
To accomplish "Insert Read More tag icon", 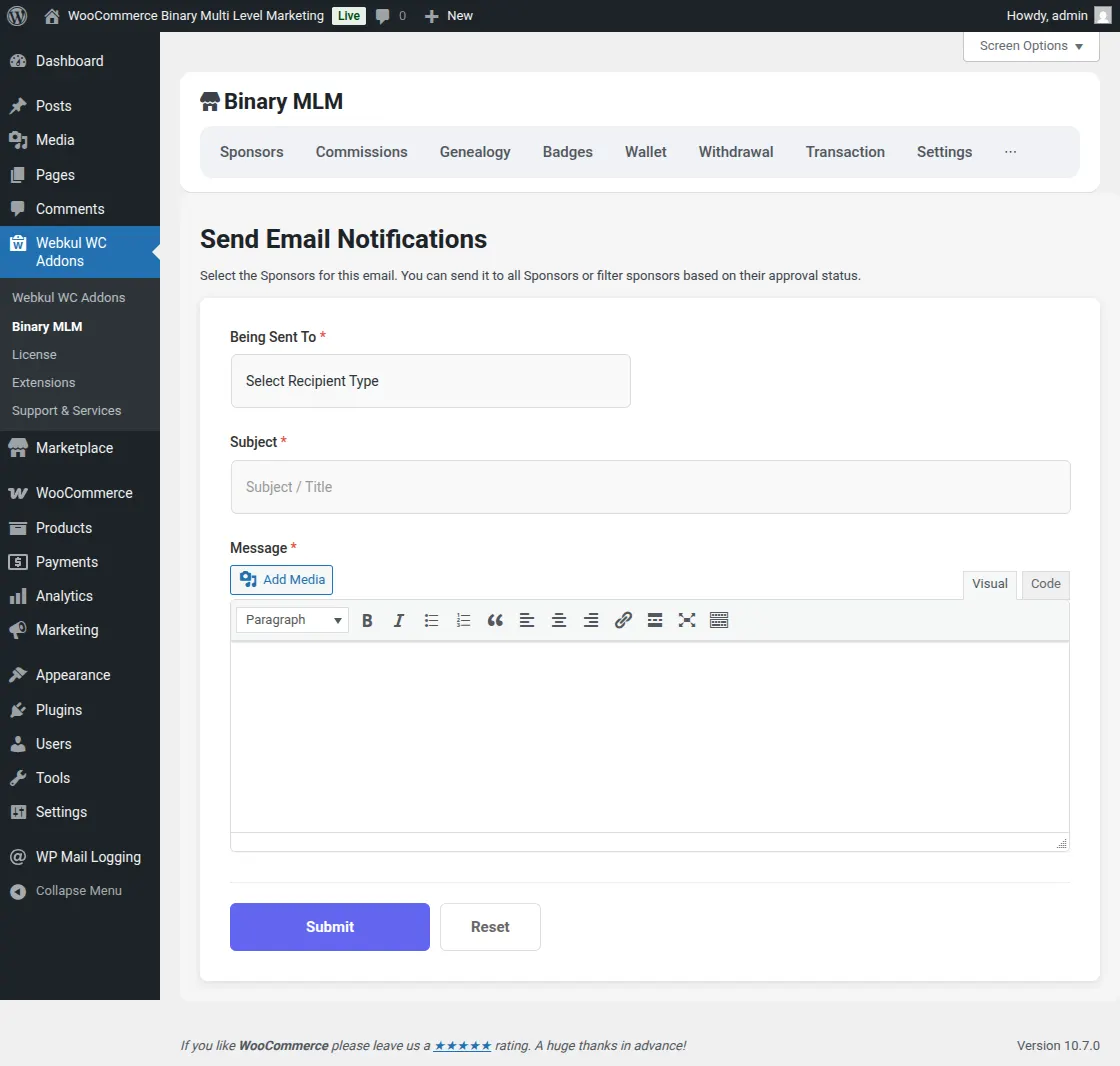I will 654,620.
